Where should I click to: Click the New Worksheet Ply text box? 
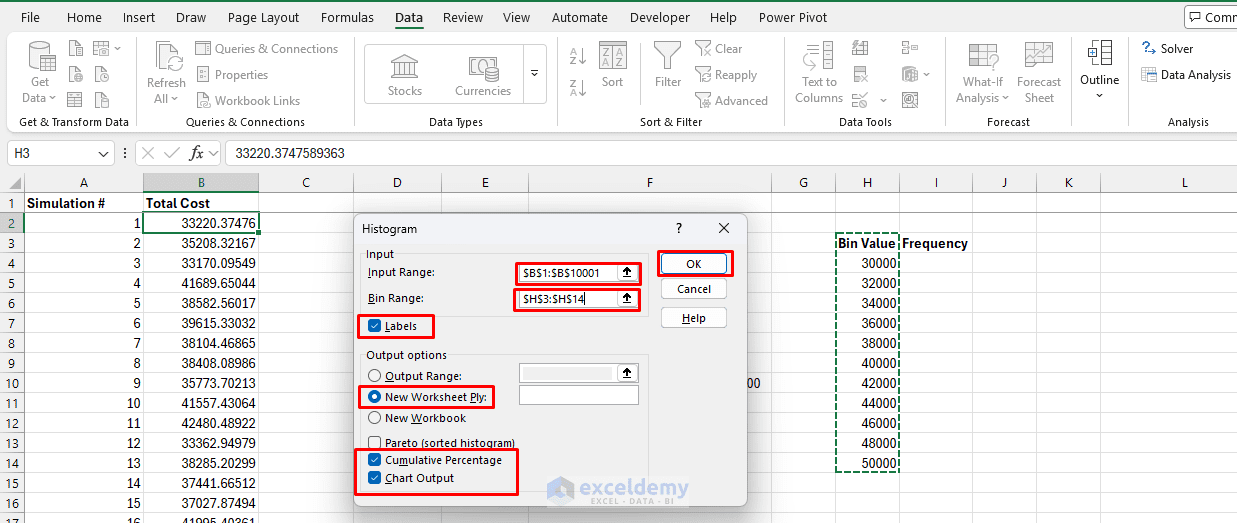(579, 396)
